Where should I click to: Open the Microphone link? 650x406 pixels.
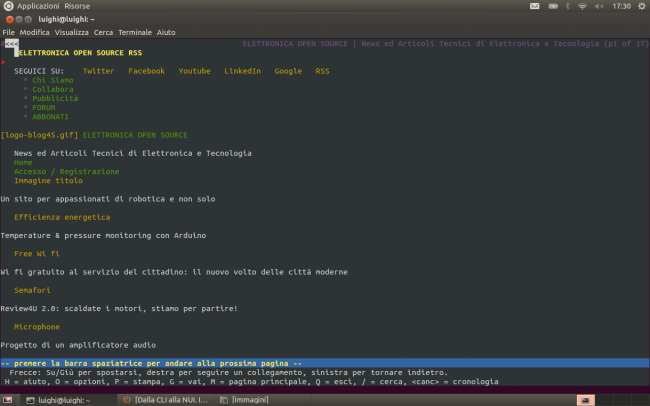click(37, 326)
